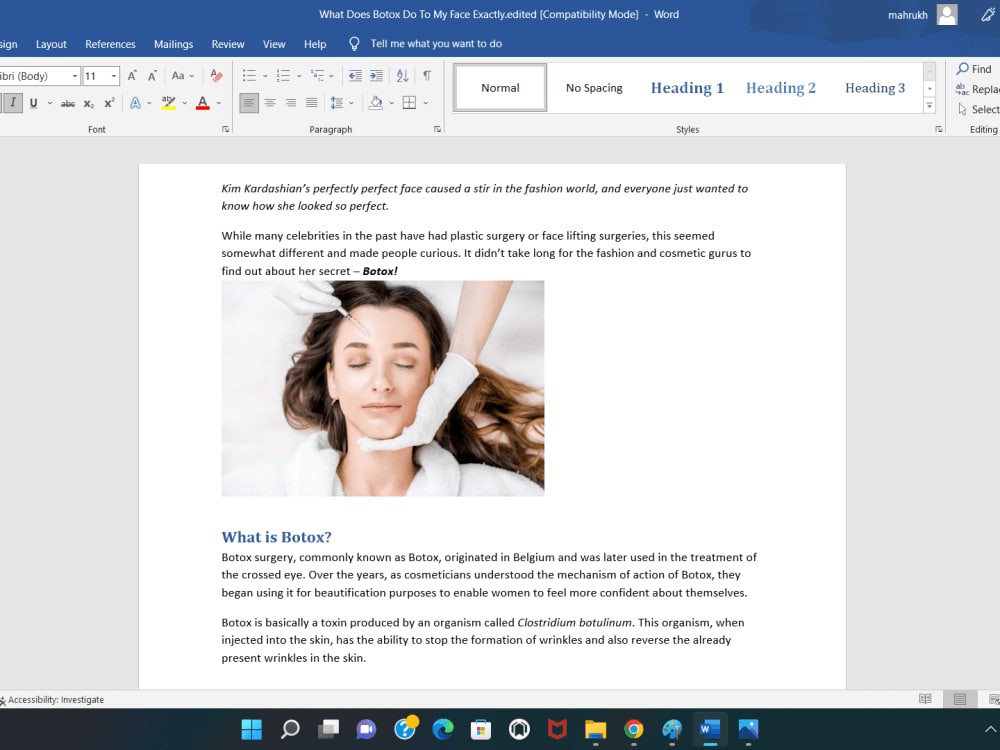Toggle italic formatting
Image resolution: width=1000 pixels, height=750 pixels.
[13, 103]
